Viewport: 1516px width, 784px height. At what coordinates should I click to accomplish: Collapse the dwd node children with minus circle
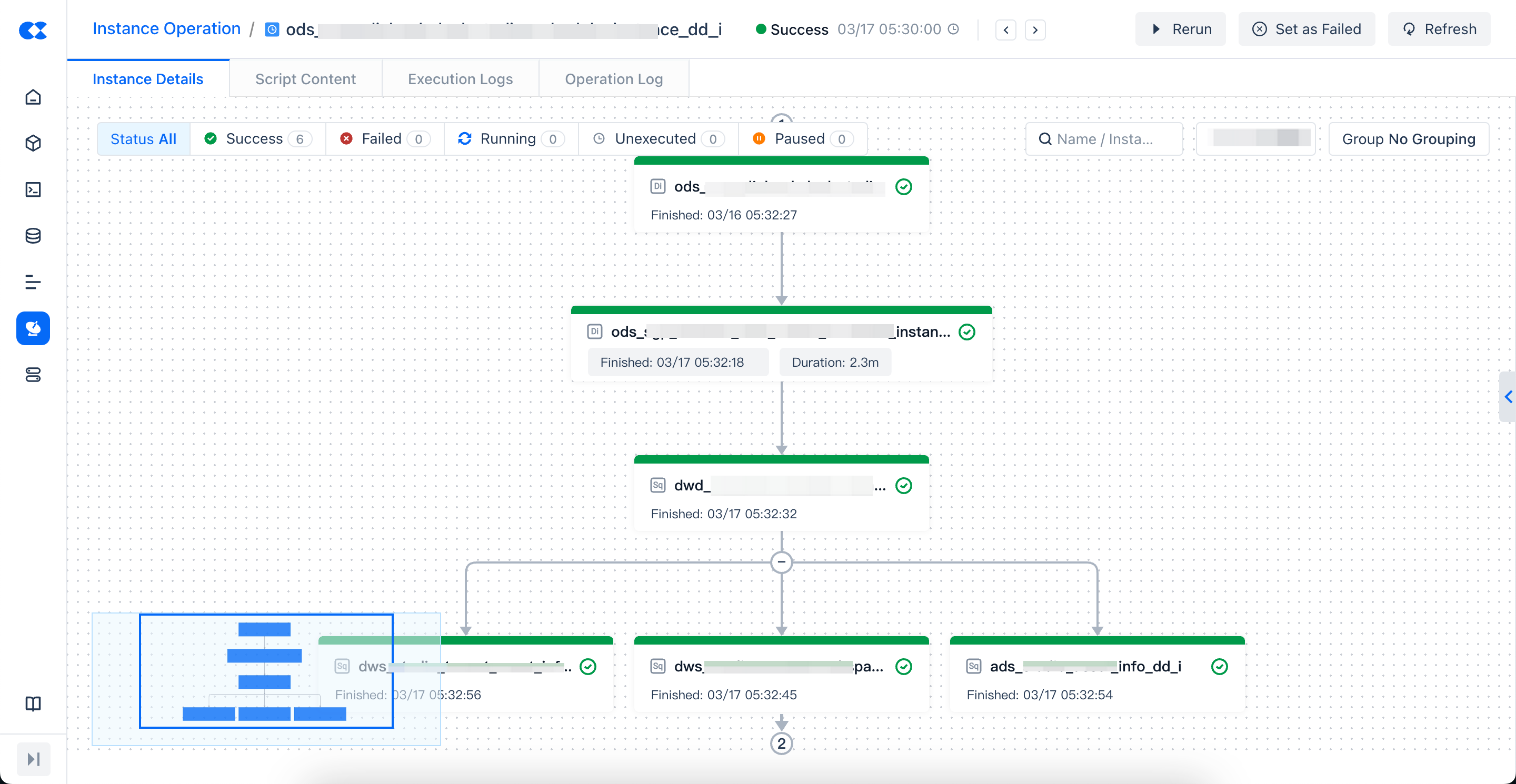tap(781, 562)
